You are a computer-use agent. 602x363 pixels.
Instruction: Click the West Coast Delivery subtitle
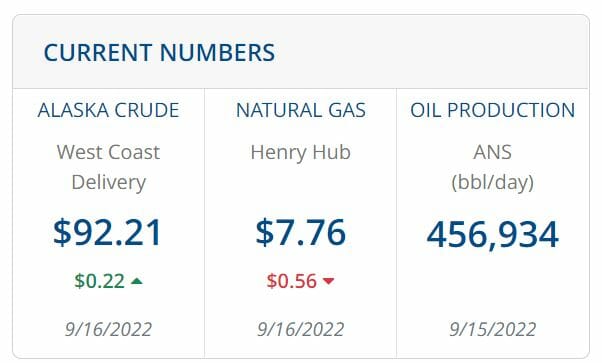[108, 167]
